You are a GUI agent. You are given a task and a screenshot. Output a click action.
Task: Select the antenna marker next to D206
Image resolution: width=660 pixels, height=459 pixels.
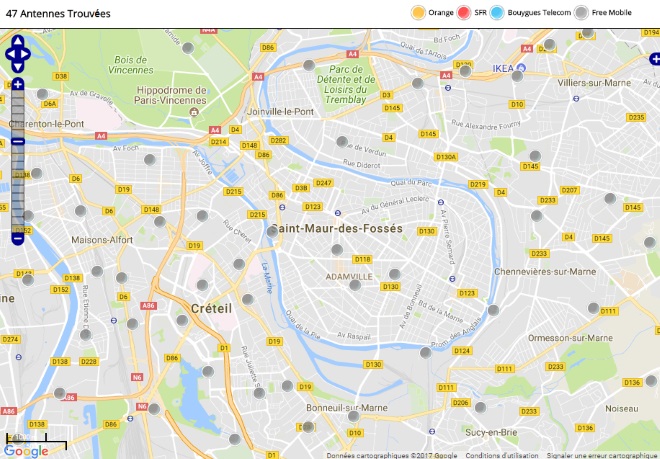(x=480, y=407)
